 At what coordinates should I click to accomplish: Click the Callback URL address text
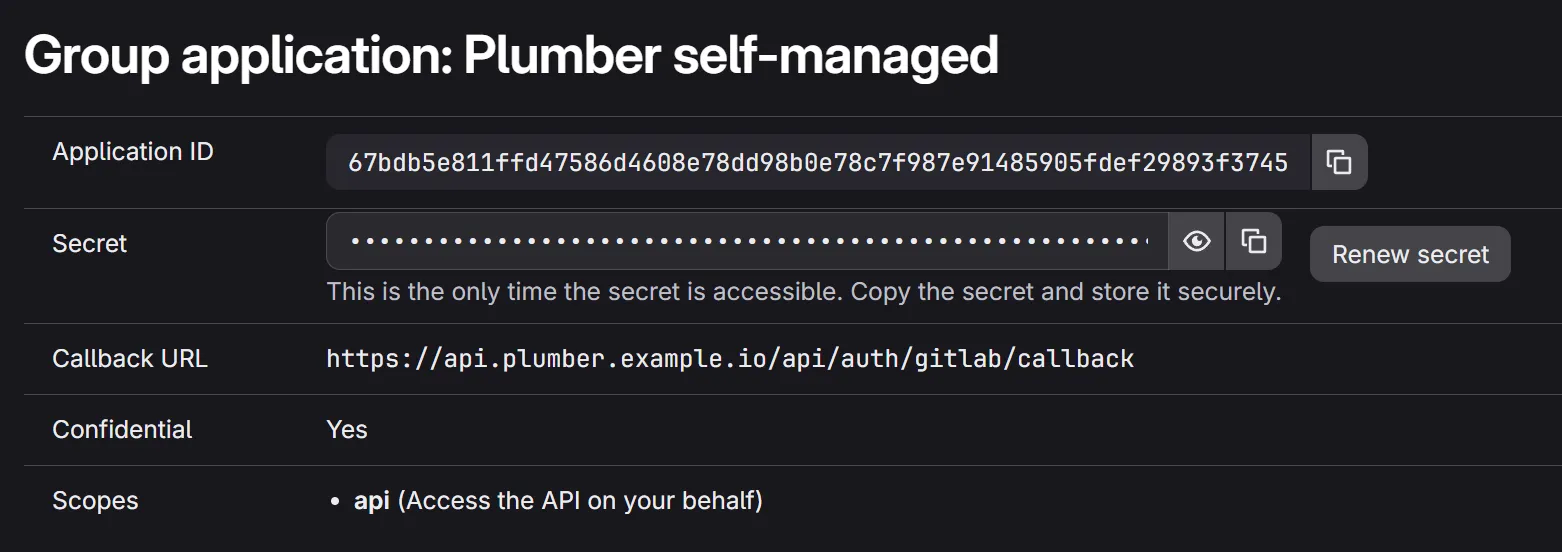(730, 359)
